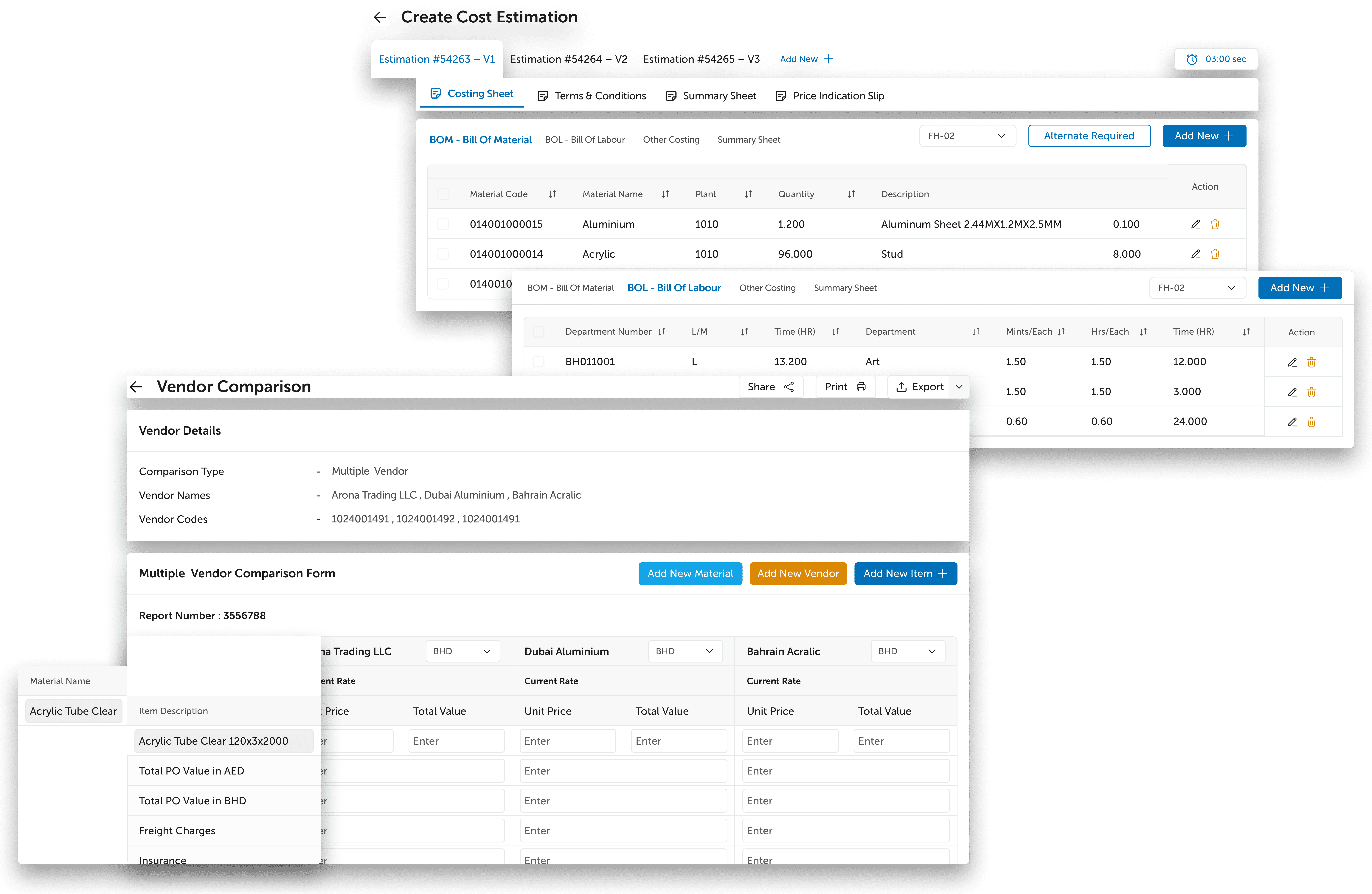
Task: Select the BH011001 row checkbox
Action: 538,361
